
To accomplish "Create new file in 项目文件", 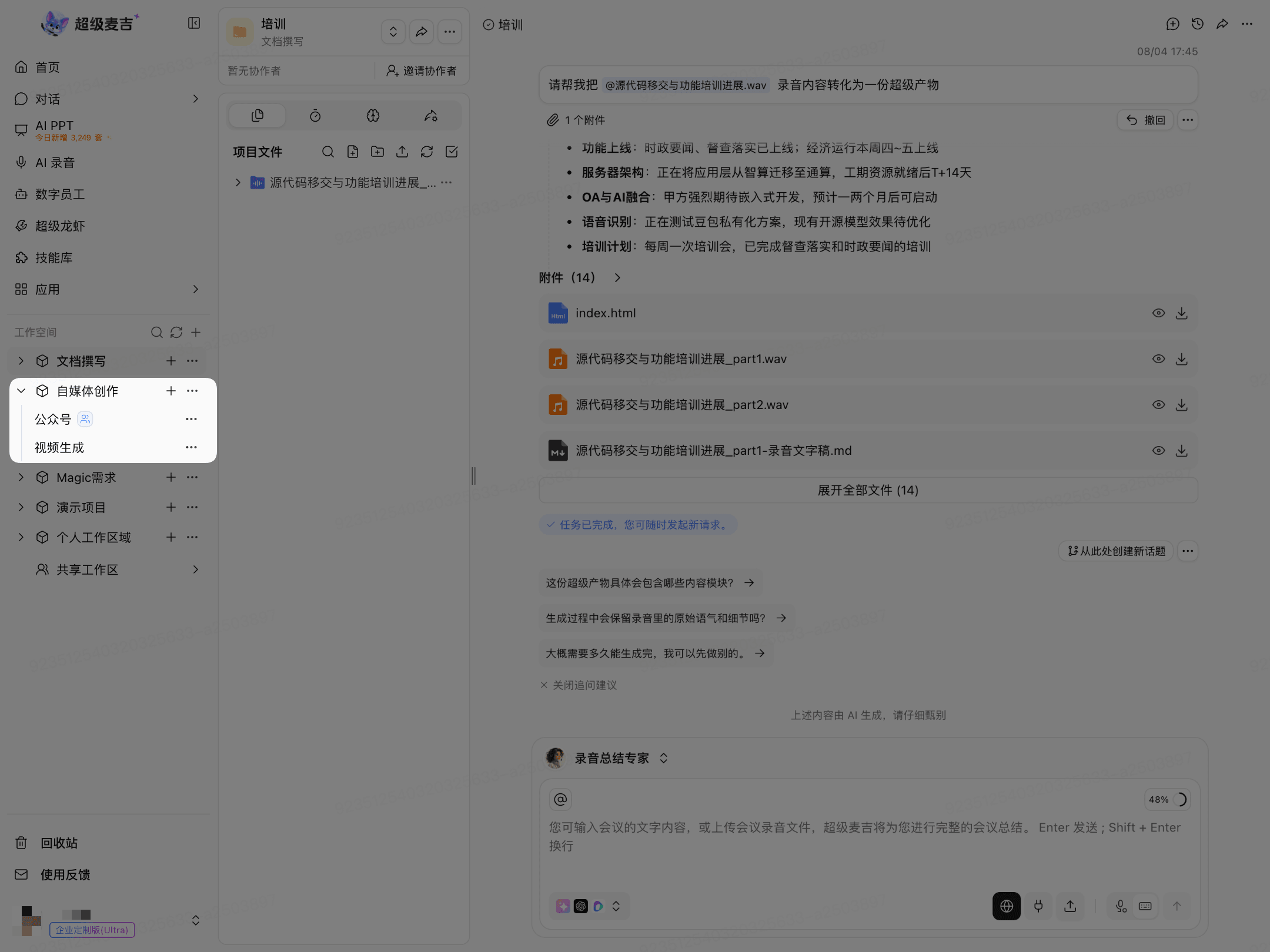I will point(353,152).
